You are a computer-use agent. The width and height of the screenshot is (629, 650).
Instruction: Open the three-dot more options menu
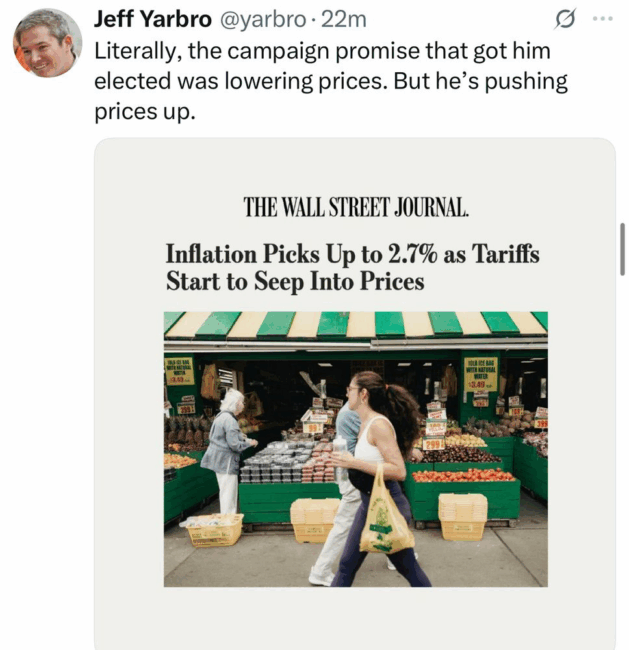point(602,19)
